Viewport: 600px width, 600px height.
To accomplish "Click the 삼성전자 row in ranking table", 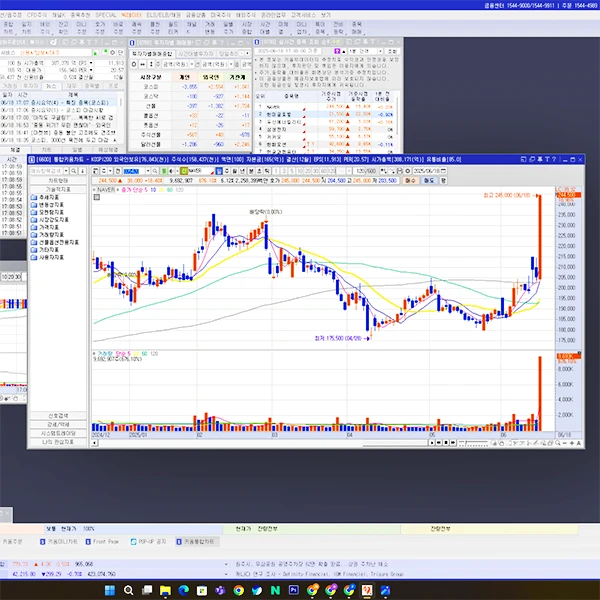I will [x=324, y=129].
